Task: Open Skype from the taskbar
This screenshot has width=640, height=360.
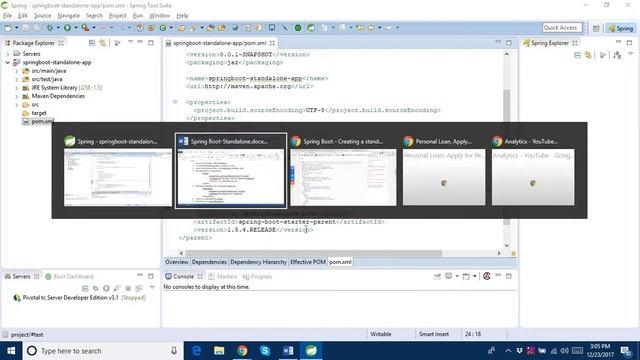Action: (x=265, y=351)
